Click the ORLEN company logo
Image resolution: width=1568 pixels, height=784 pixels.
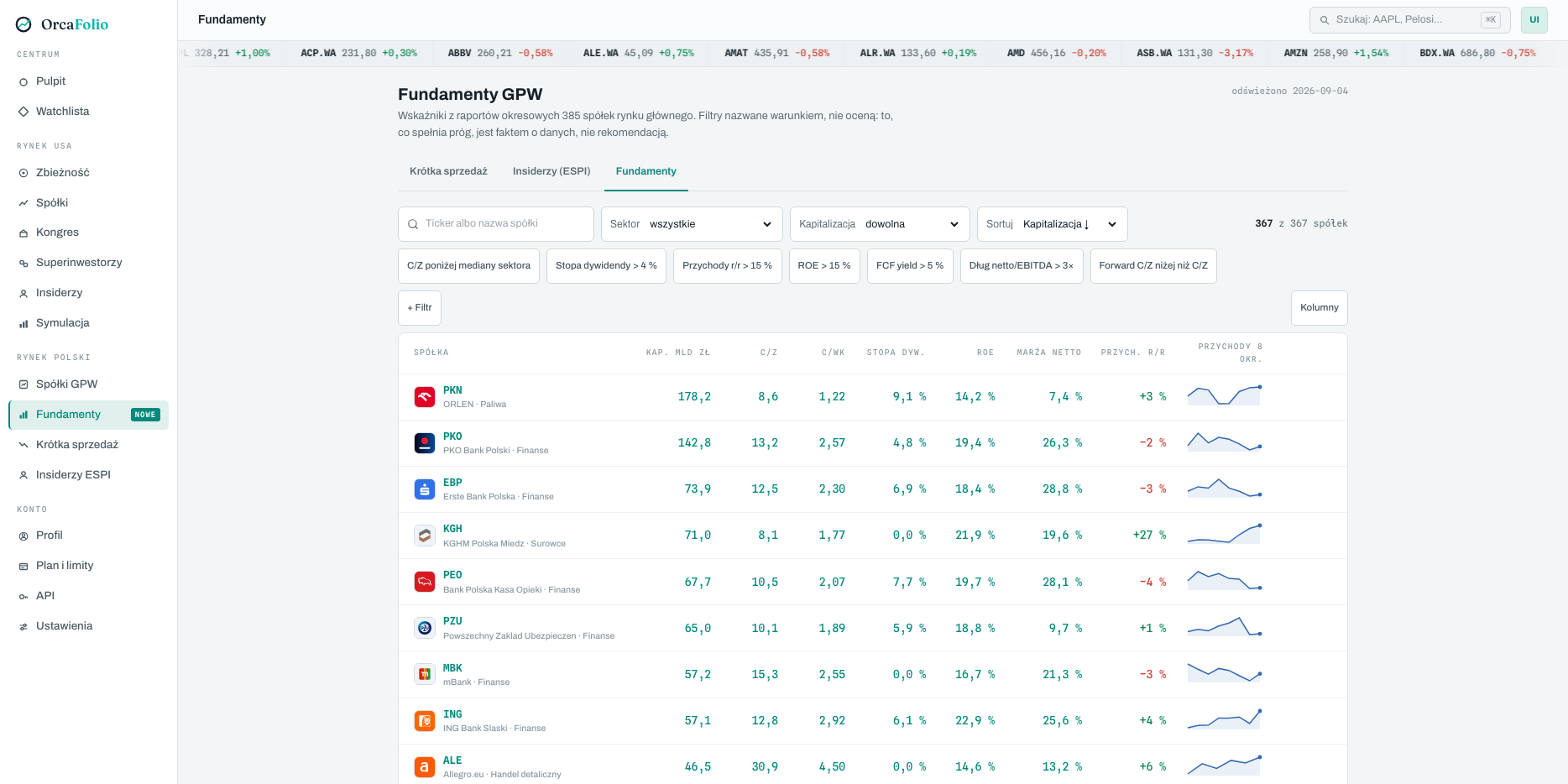425,397
